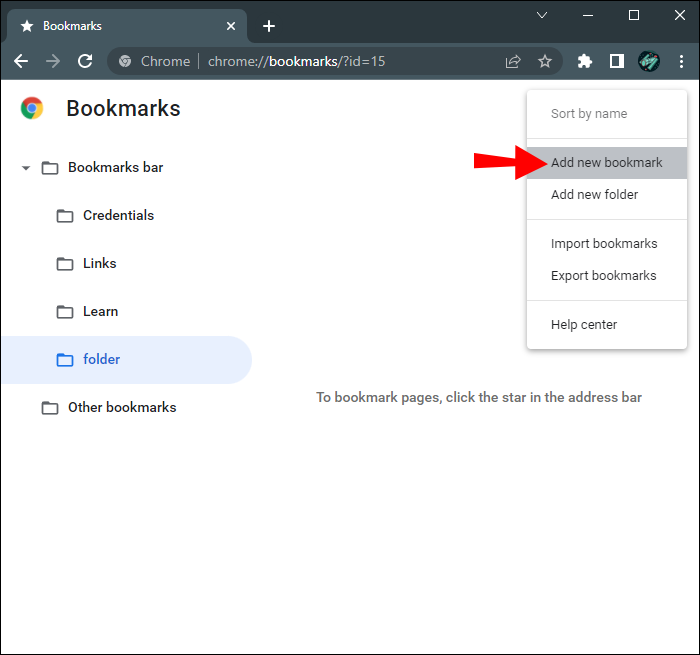Open a new tab with plus button
Viewport: 700px width, 655px height.
(x=268, y=26)
